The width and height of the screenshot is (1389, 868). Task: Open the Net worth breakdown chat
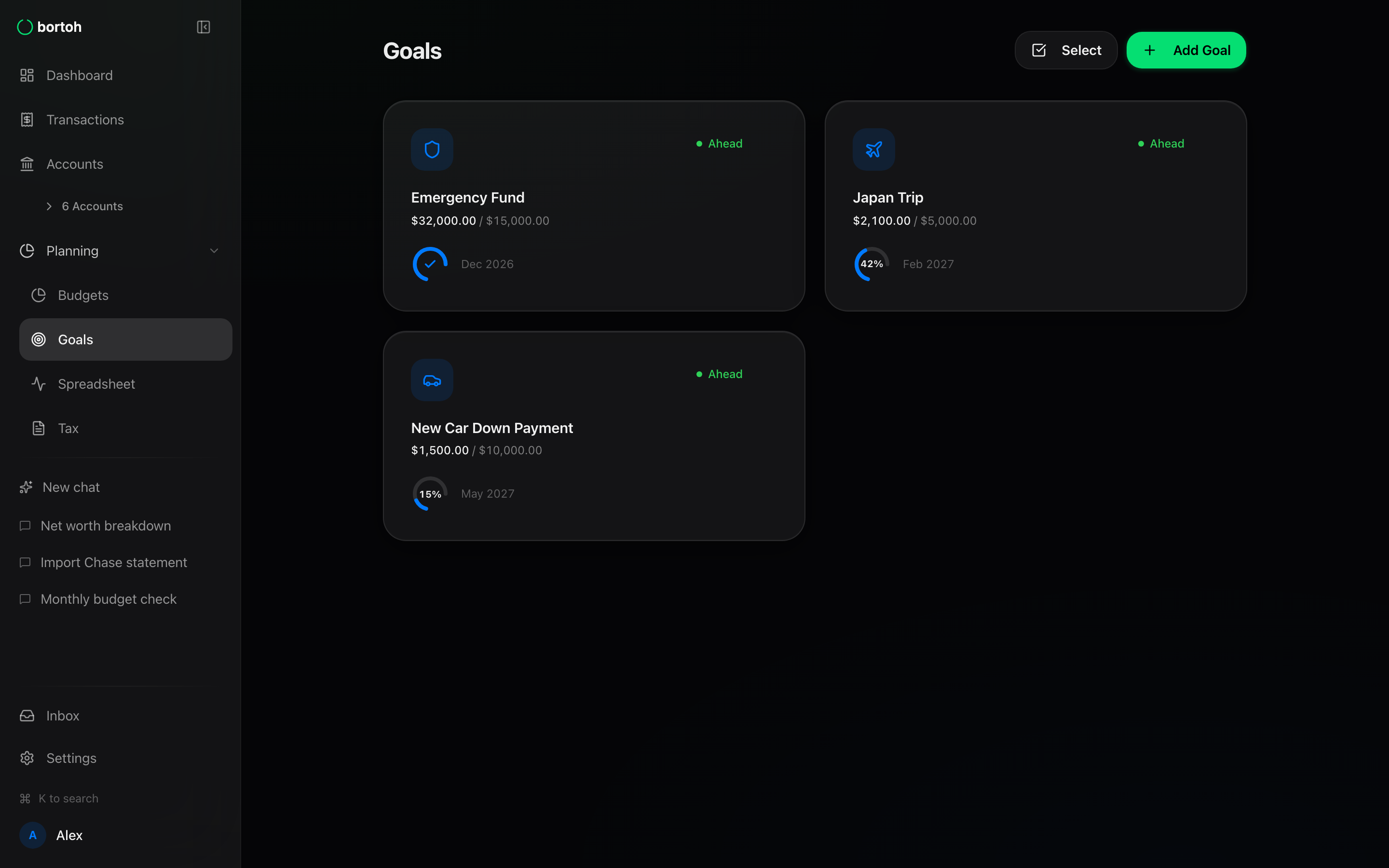pos(106,526)
